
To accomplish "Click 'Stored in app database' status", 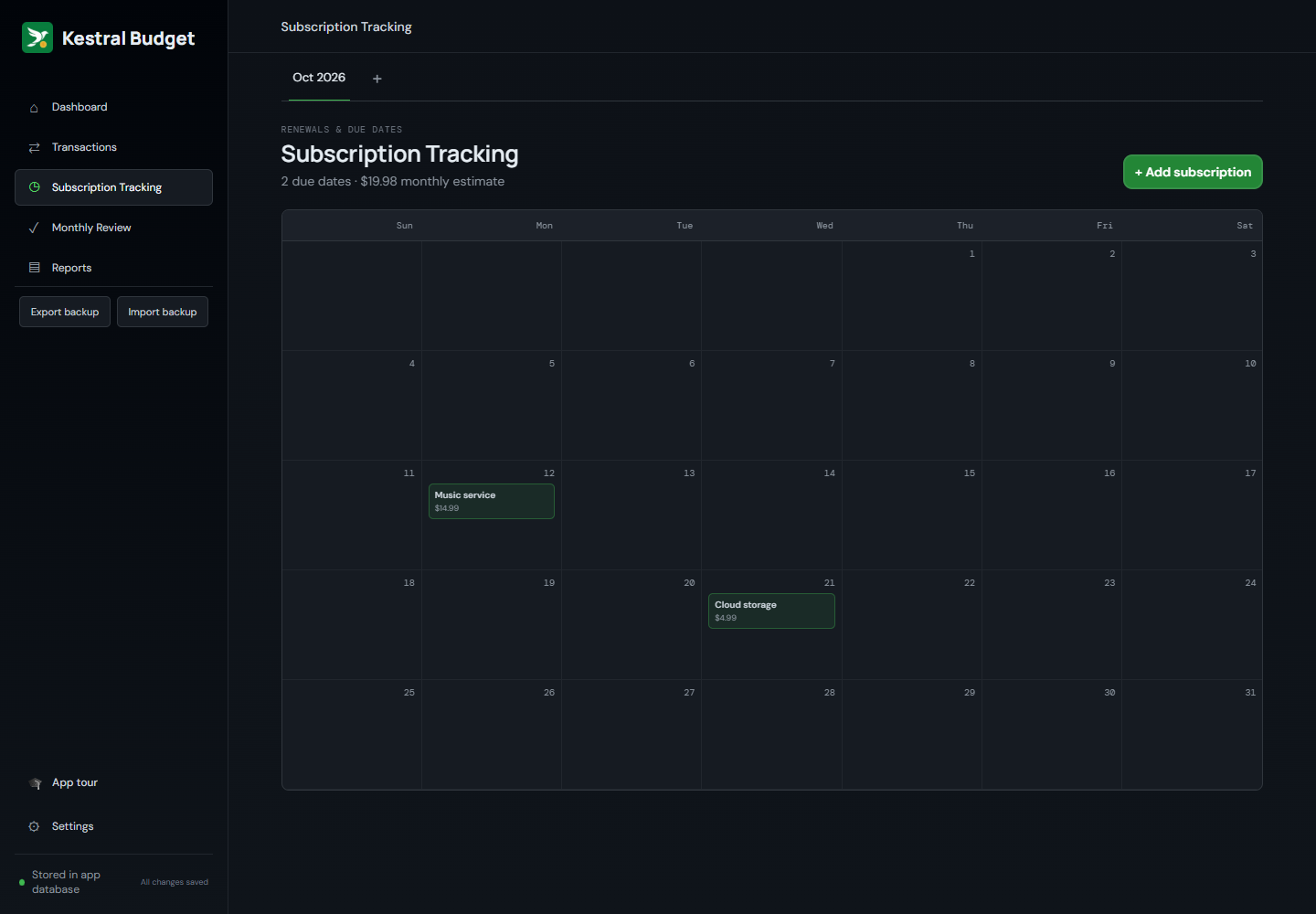I will pyautogui.click(x=66, y=882).
